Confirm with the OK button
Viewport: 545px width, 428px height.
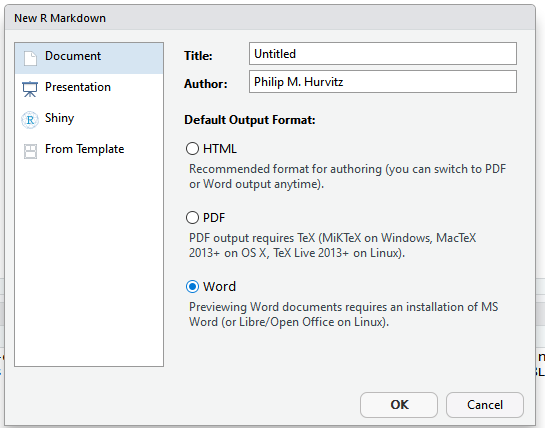(x=399, y=405)
